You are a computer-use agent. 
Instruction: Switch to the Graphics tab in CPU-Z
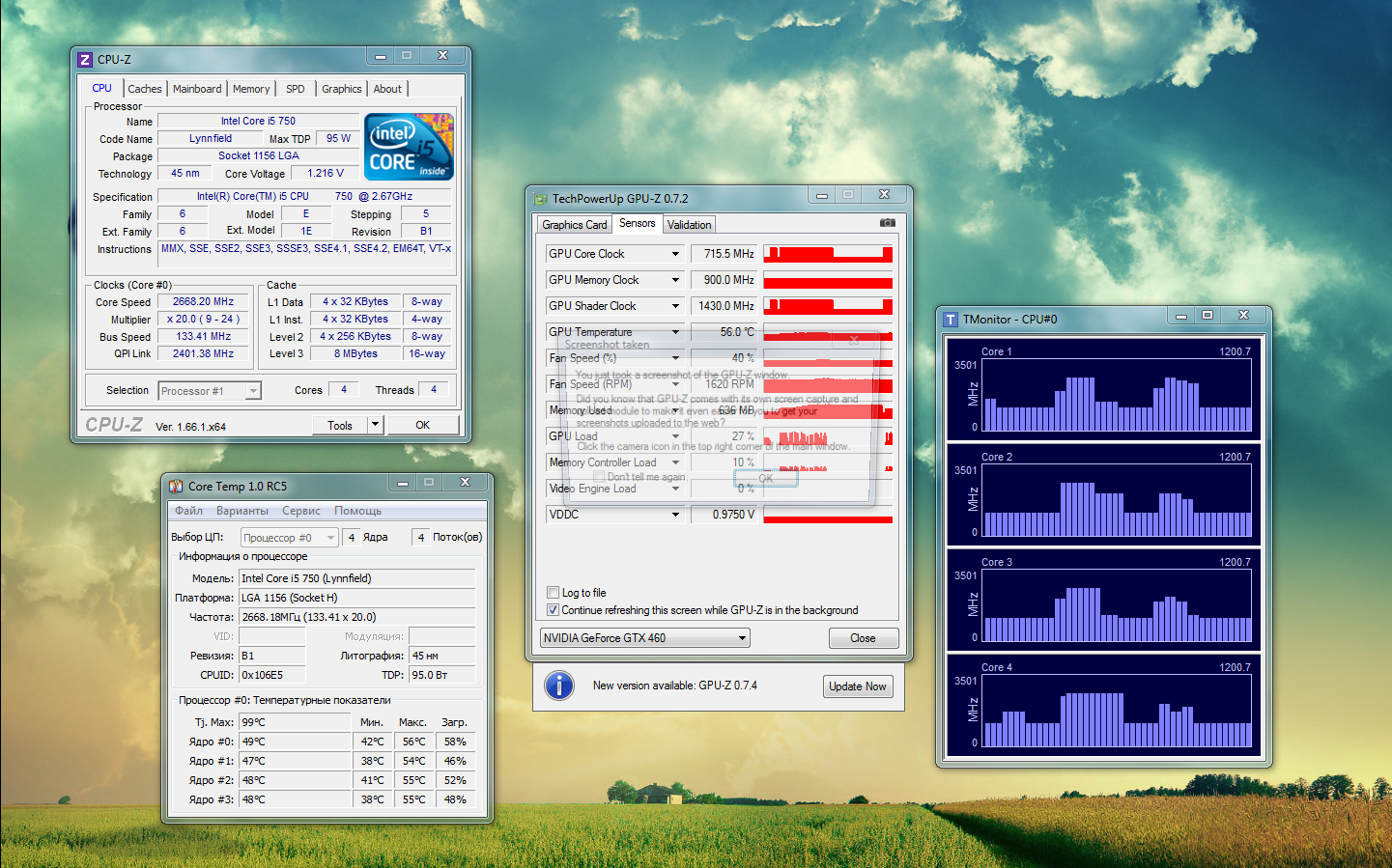[x=342, y=89]
